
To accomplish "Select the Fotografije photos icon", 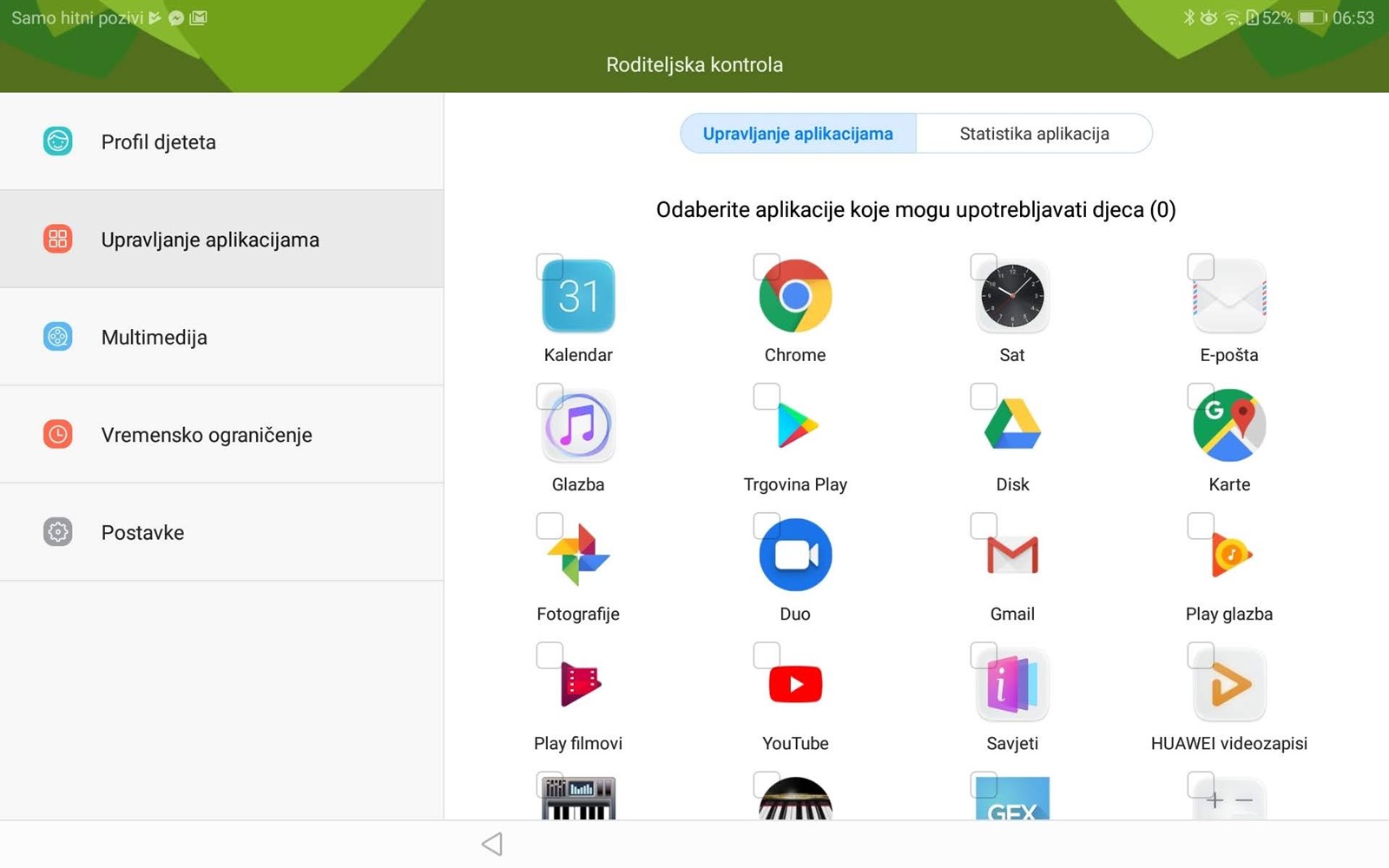I will coord(578,555).
